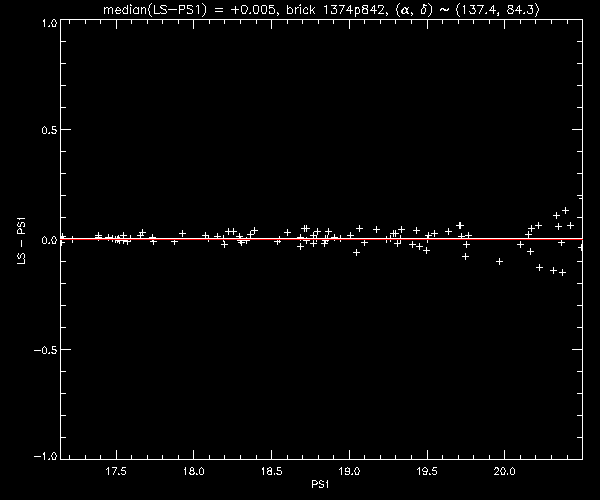600x500 pixels.
Task: Click the y-axis tick label 0.5
Action: (x=49, y=130)
